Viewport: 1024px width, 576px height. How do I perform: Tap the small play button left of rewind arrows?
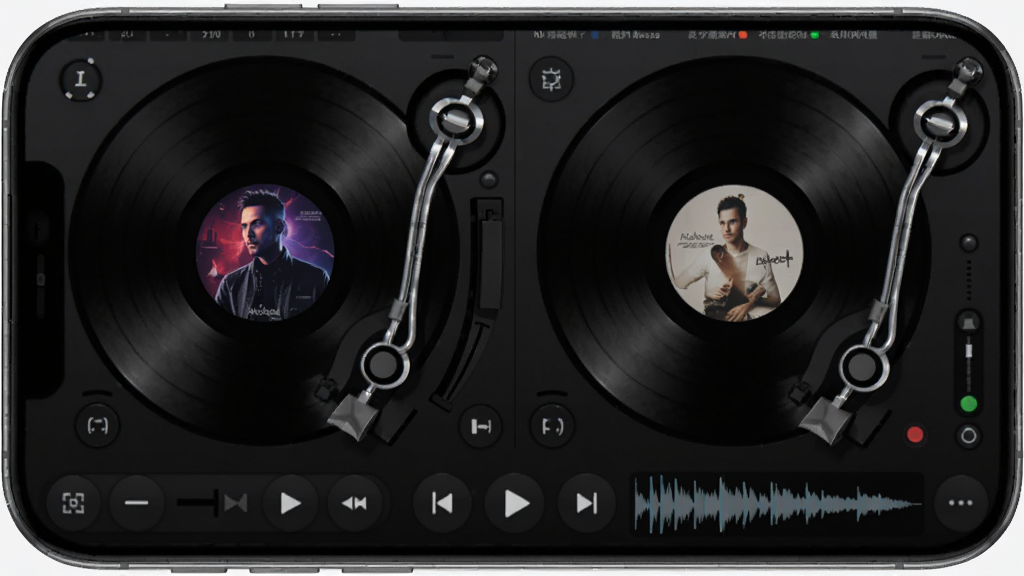[290, 503]
